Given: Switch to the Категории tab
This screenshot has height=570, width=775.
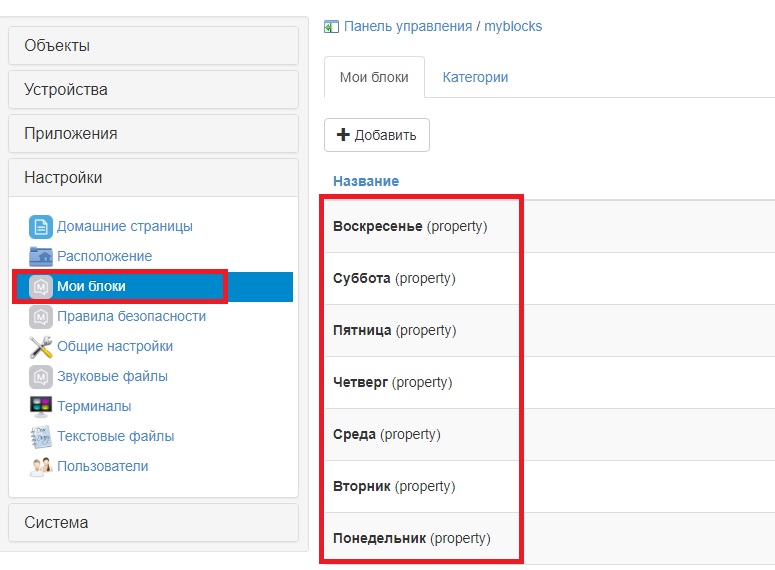Looking at the screenshot, I should point(475,77).
